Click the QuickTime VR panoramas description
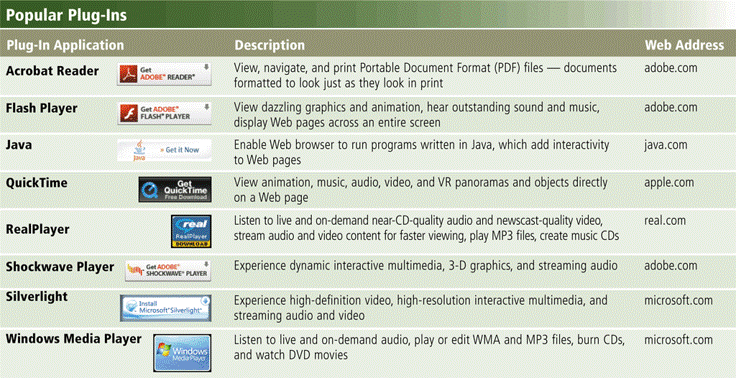 (421, 190)
